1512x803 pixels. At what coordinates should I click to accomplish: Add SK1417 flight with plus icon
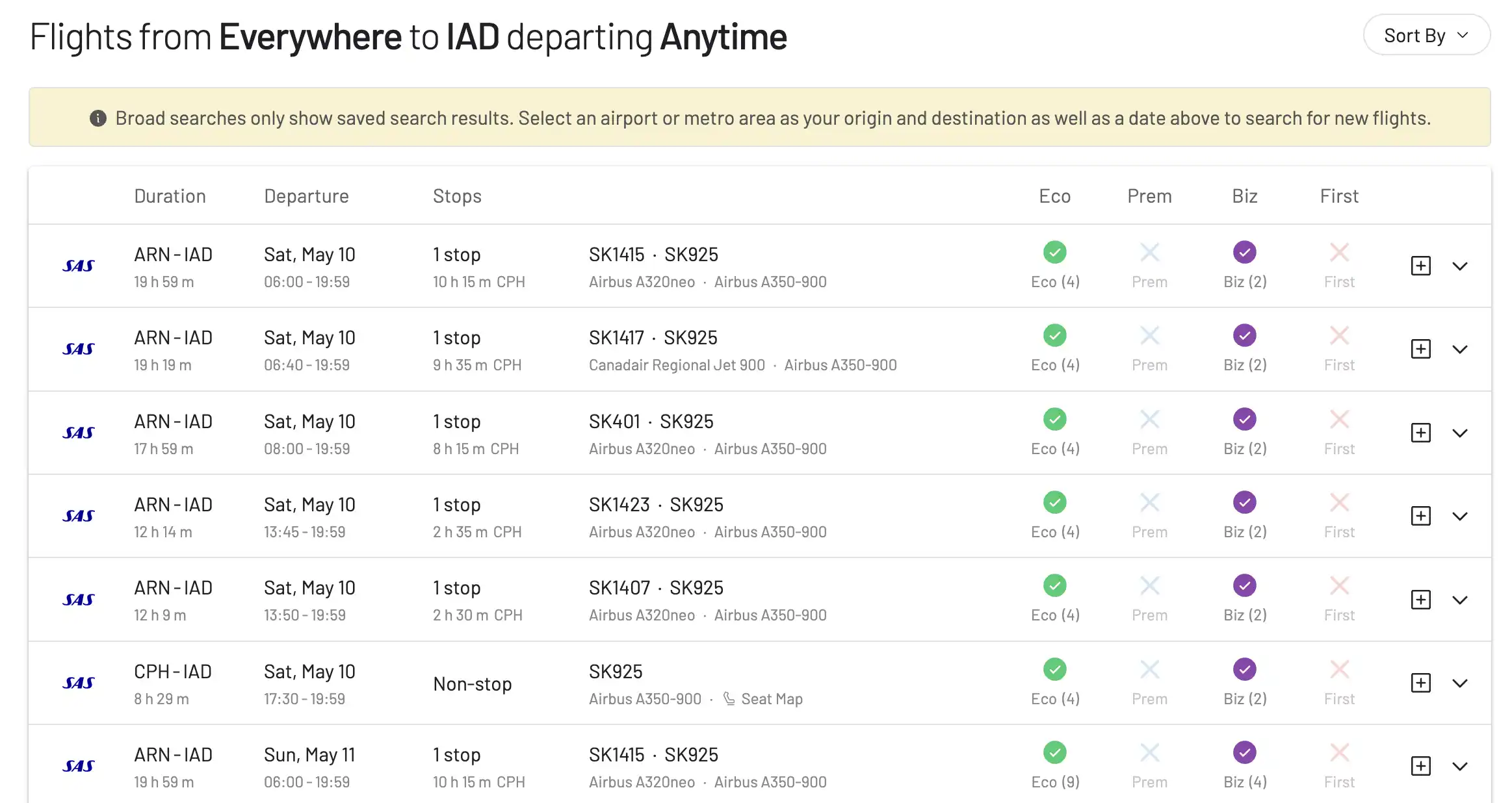1420,349
